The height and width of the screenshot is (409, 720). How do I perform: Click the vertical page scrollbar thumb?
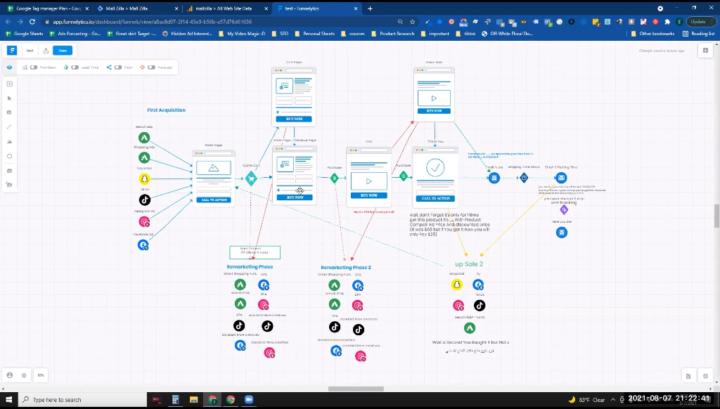[717, 216]
